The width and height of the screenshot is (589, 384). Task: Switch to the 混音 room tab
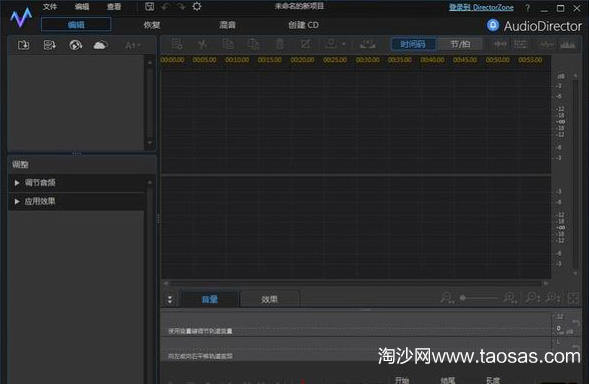pyautogui.click(x=227, y=25)
